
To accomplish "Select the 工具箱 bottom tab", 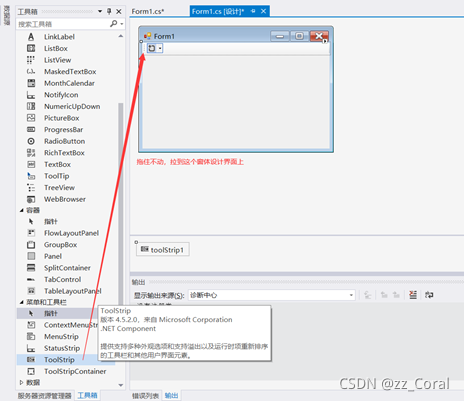I will pos(87,395).
